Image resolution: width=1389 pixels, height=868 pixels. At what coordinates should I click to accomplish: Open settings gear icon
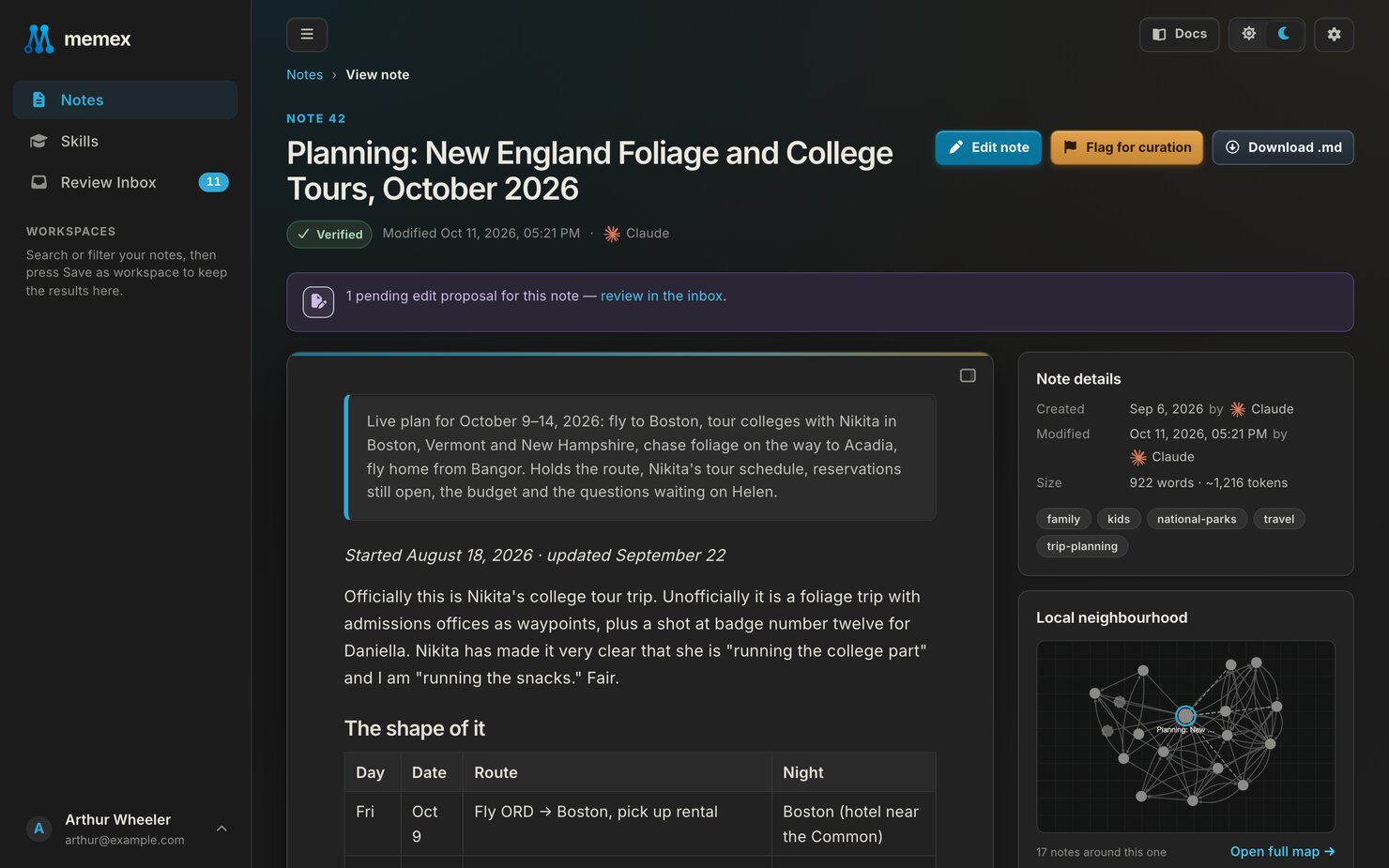point(1334,35)
